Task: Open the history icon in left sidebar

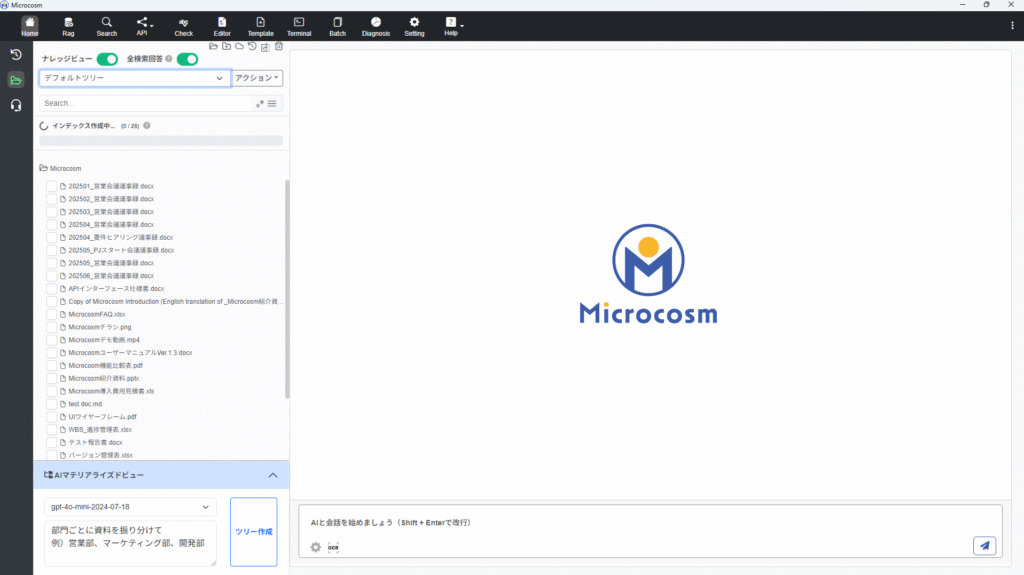Action: point(16,54)
